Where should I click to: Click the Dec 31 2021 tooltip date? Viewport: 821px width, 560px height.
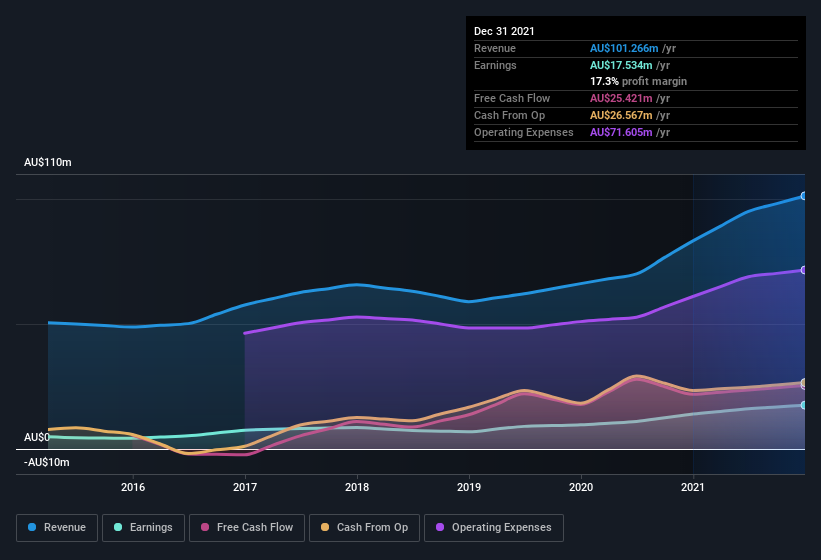point(504,31)
